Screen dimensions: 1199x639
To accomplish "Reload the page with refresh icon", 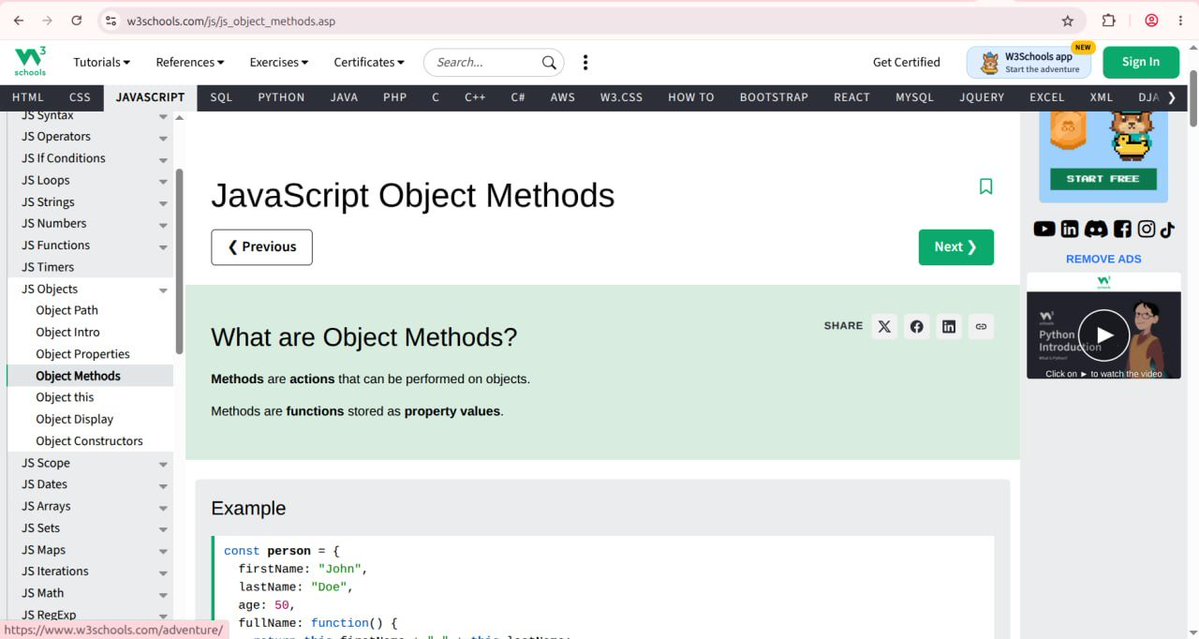I will coord(76,21).
